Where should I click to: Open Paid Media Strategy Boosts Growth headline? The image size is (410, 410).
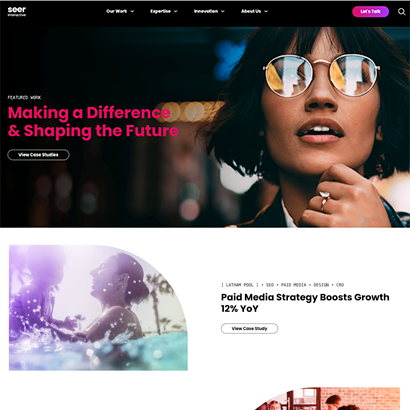pos(305,303)
